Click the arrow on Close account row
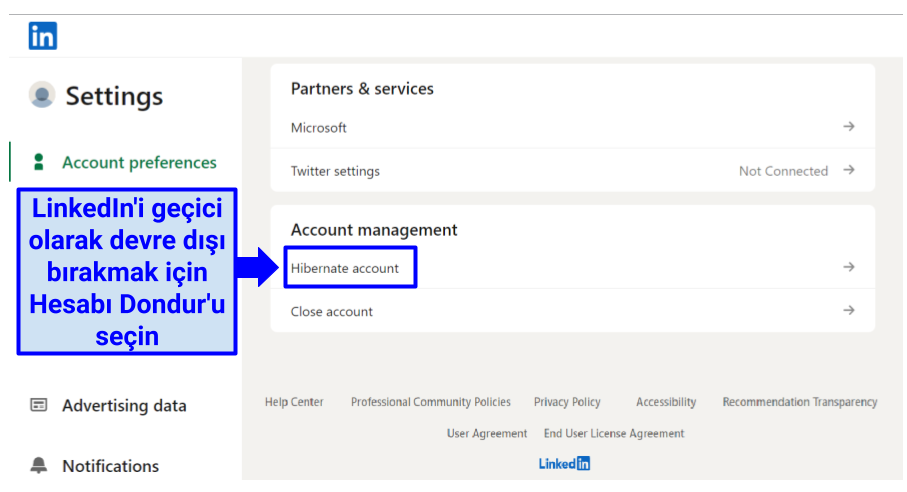This screenshot has width=907, height=492. point(849,310)
